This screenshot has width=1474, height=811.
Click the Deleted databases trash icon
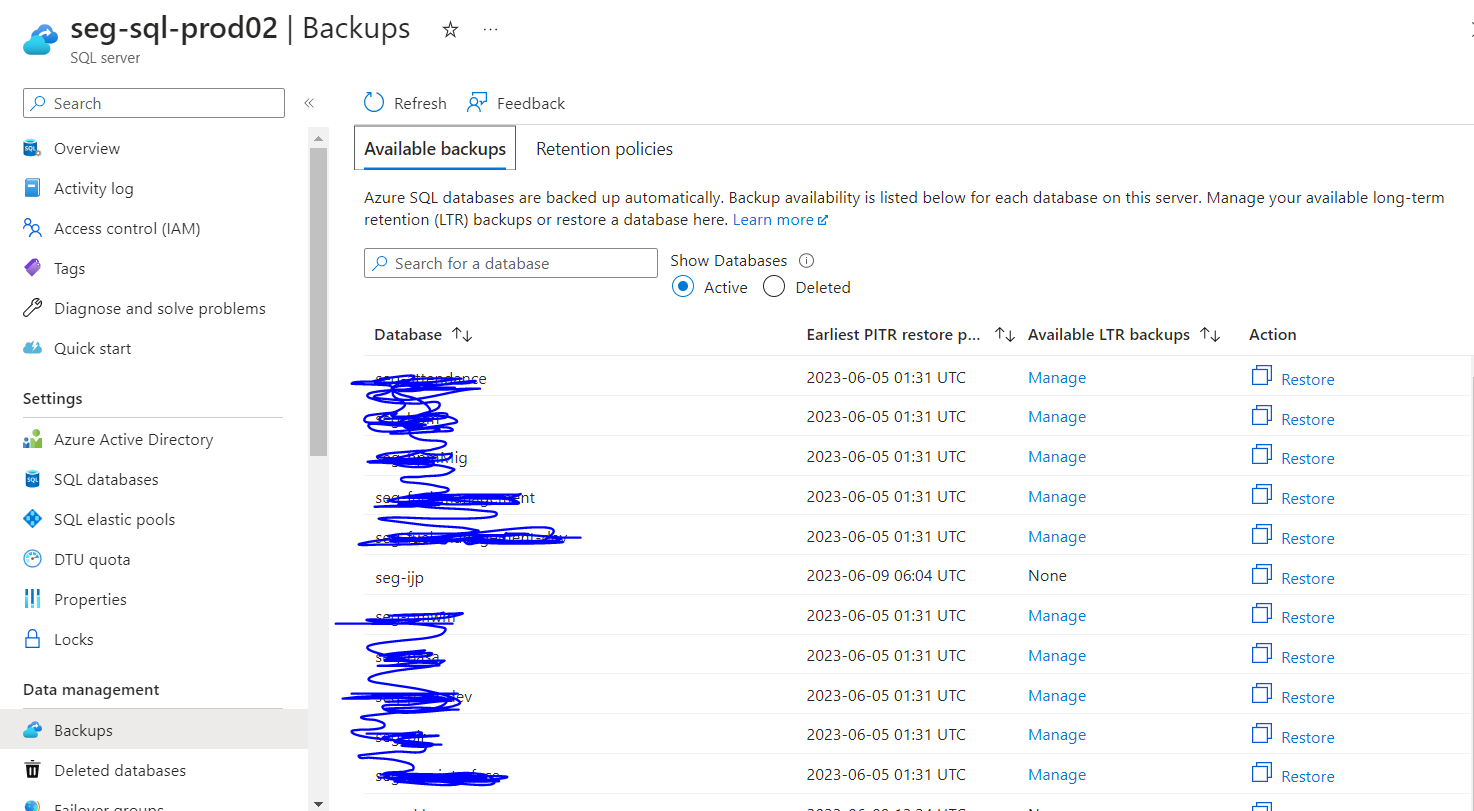click(32, 770)
